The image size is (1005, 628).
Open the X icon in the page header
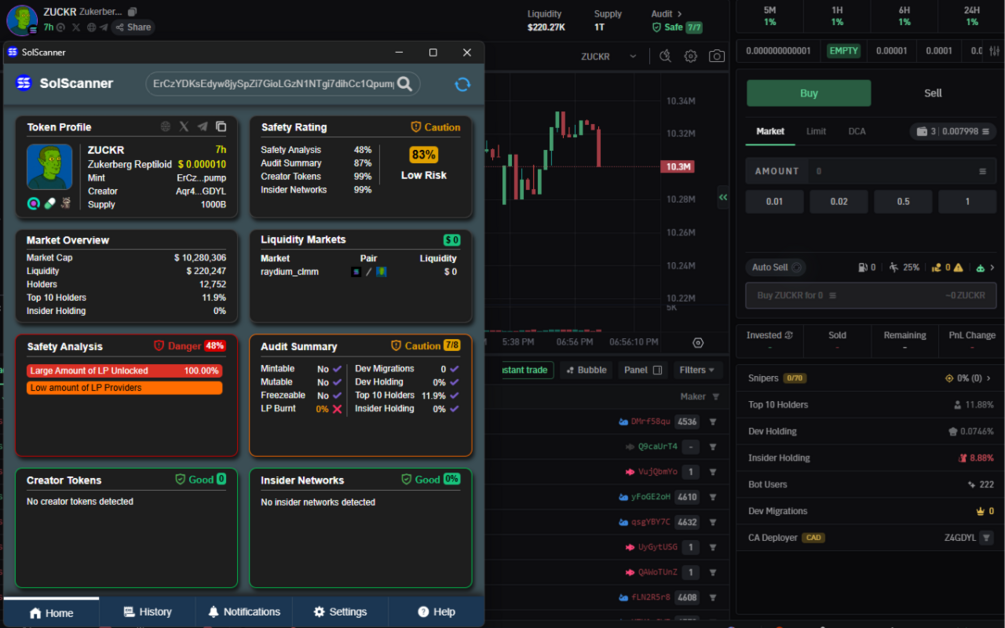coord(76,27)
